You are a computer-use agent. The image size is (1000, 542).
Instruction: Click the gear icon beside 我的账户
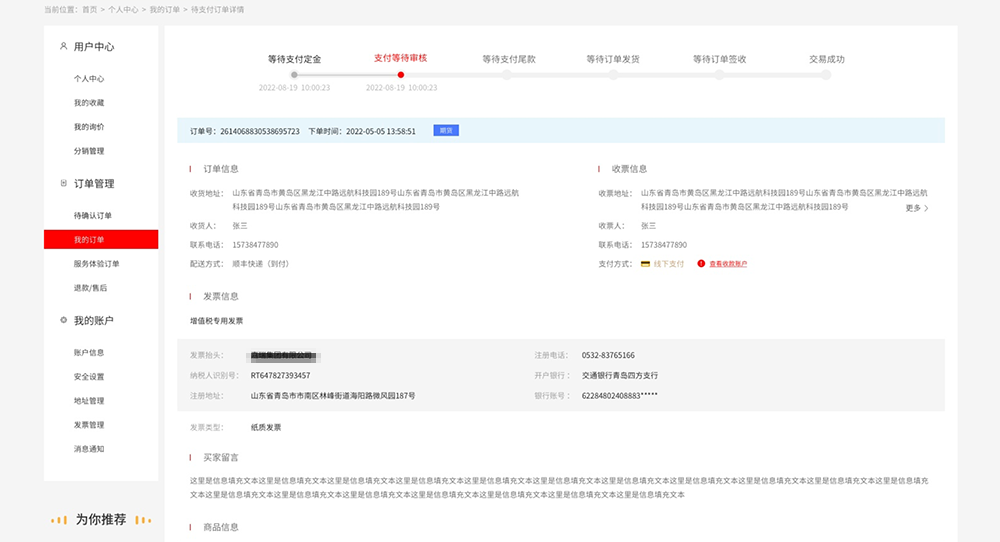pyautogui.click(x=63, y=320)
